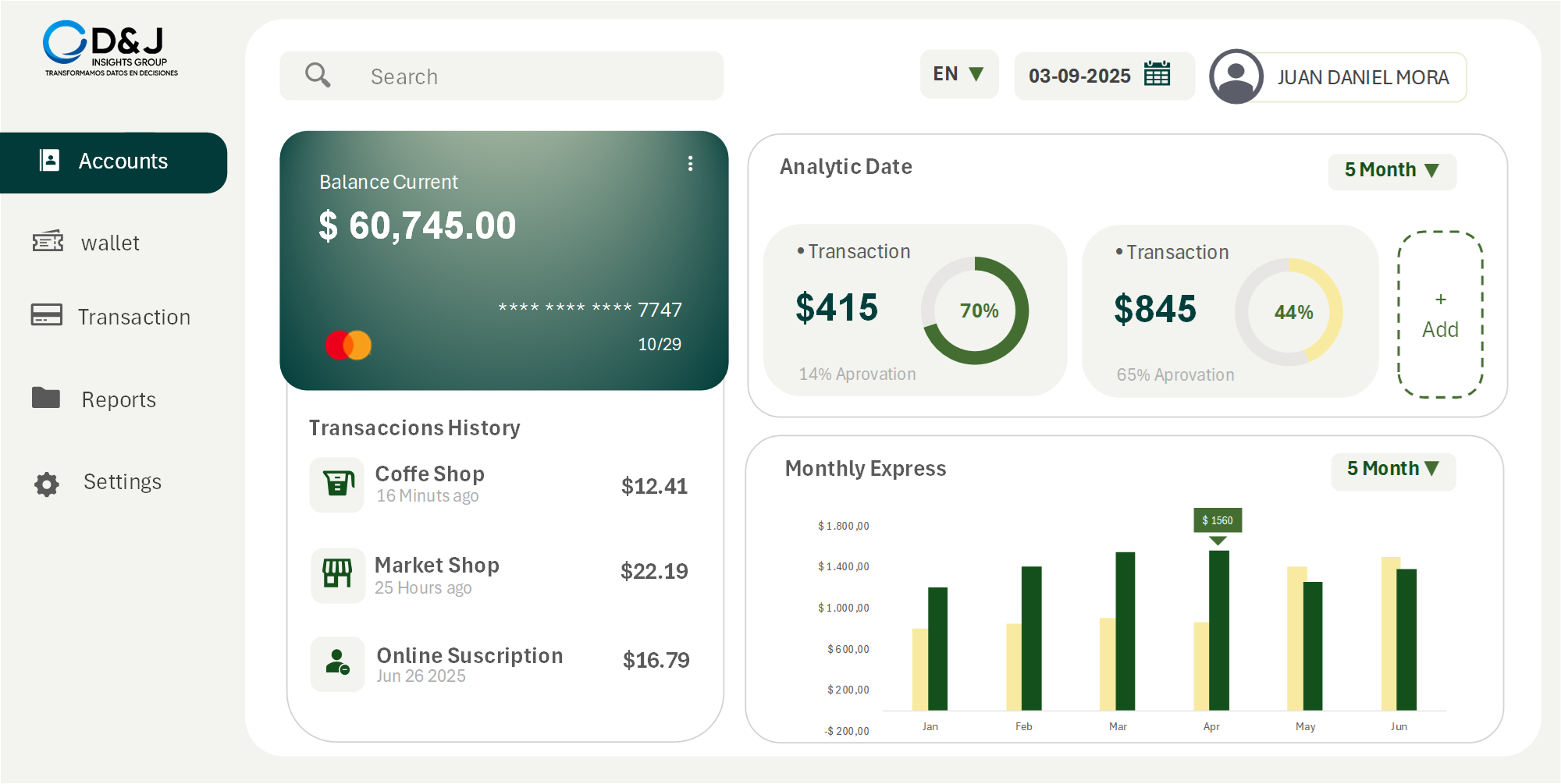Open the Reports folder icon
The height and width of the screenshot is (784, 1561).
48,399
